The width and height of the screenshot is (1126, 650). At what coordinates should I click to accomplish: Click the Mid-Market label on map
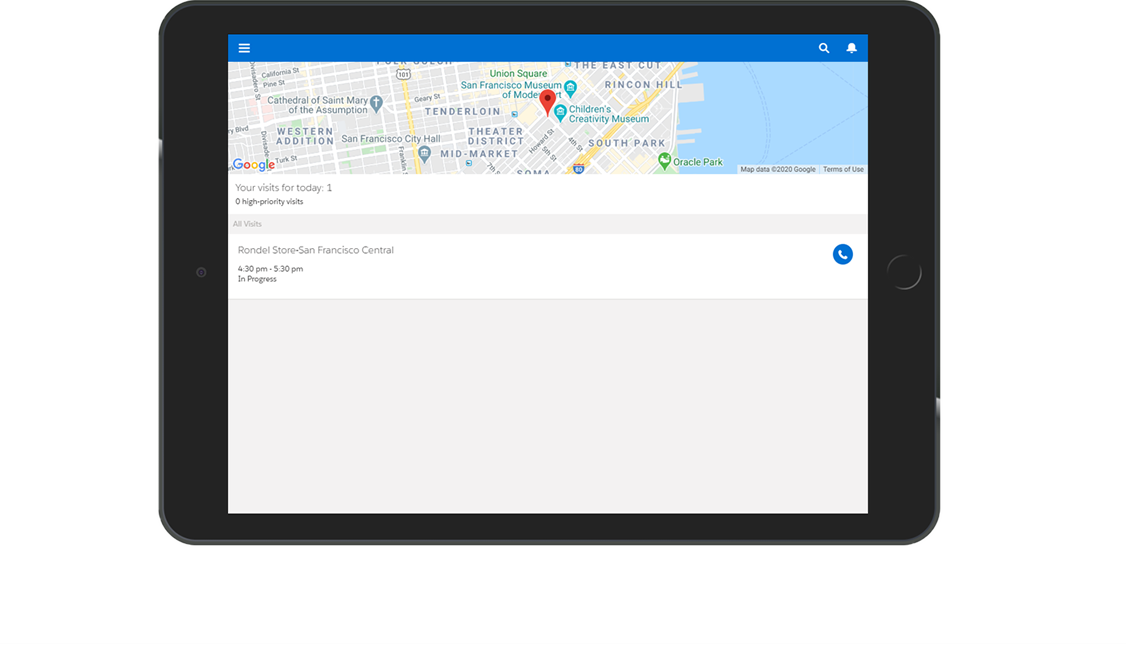[x=479, y=154]
